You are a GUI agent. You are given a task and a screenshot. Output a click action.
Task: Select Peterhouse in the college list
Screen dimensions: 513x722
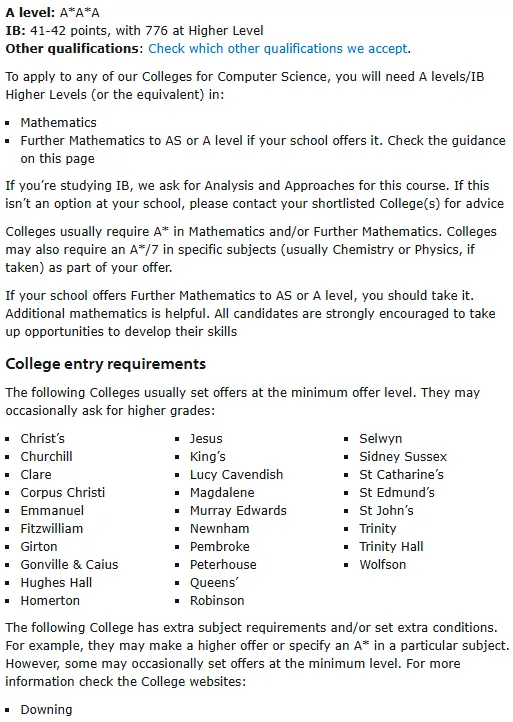(x=223, y=564)
